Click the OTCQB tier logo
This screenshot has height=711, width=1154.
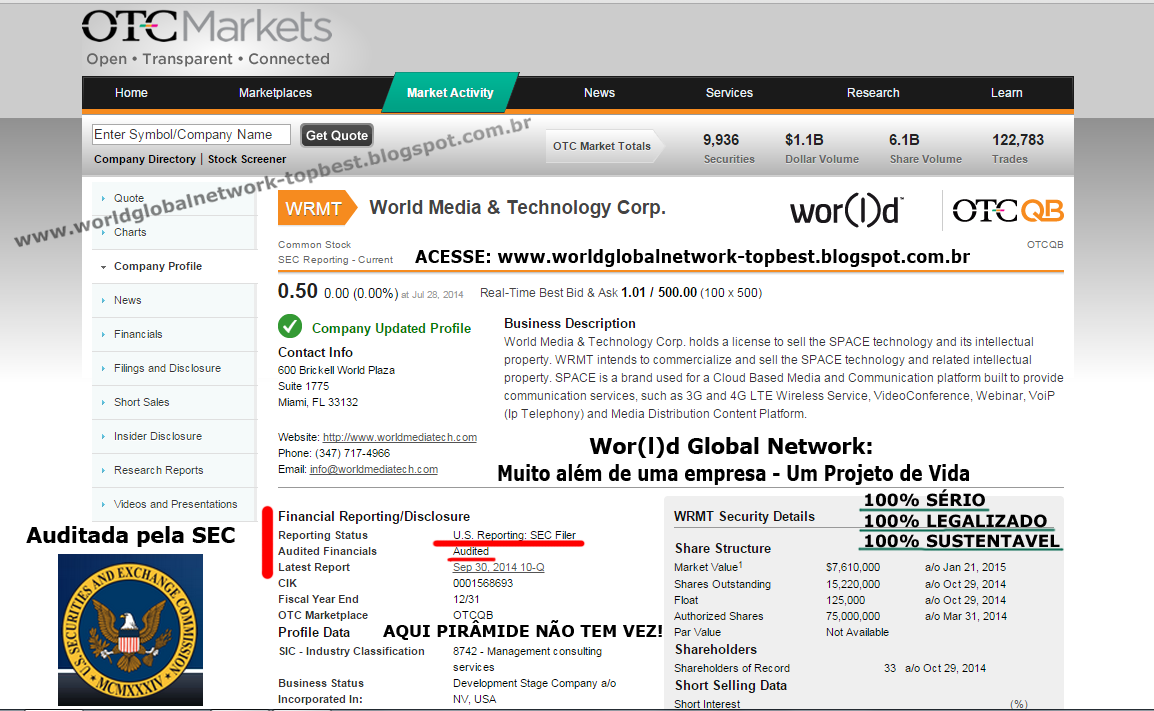[x=1008, y=211]
